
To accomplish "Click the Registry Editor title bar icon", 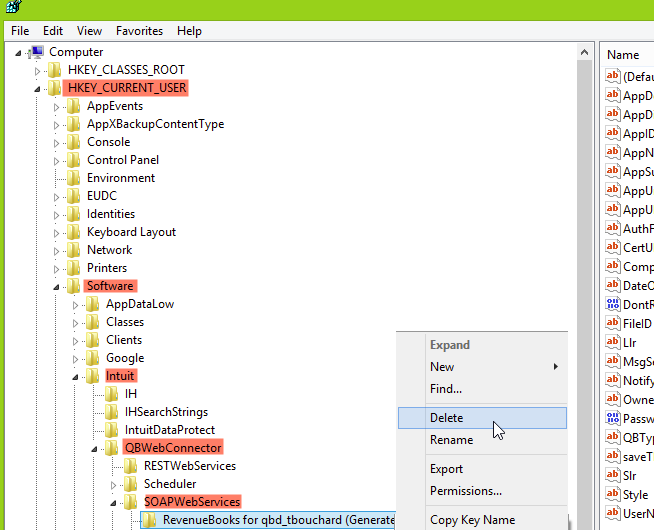I will pos(13,6).
